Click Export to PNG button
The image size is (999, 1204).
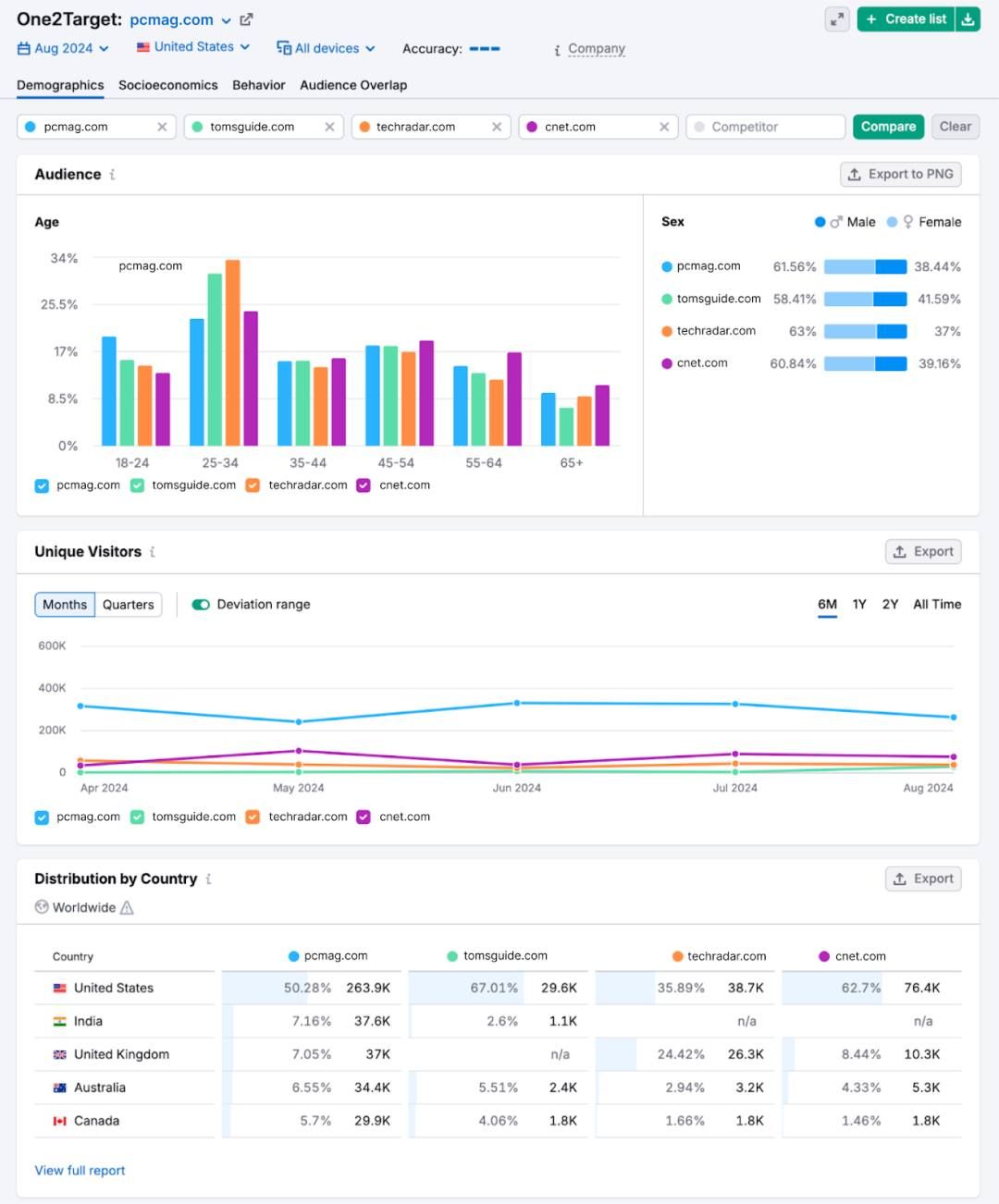(901, 174)
